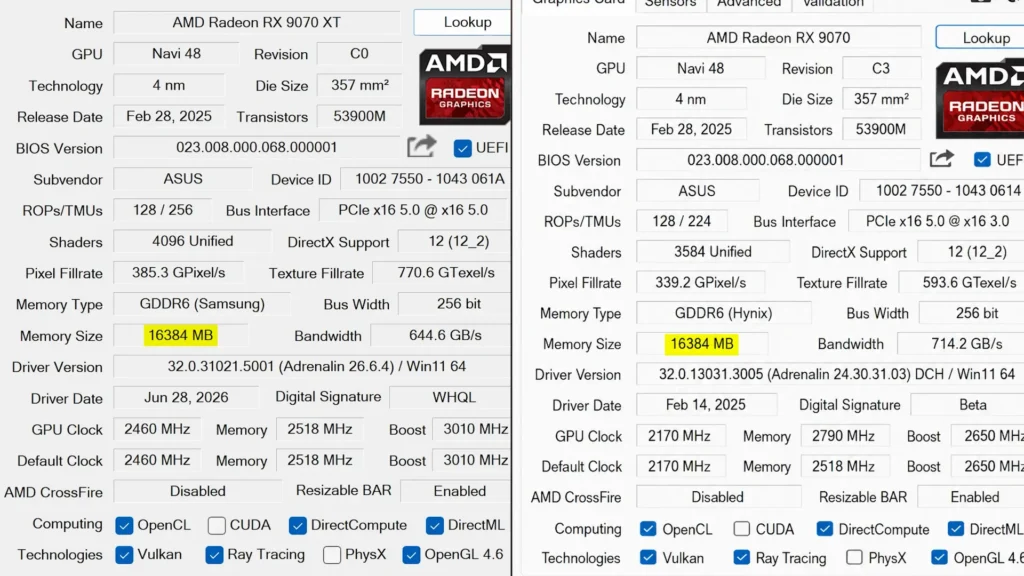Toggle PhysX checkbox in the RX 9070 window

[854, 558]
